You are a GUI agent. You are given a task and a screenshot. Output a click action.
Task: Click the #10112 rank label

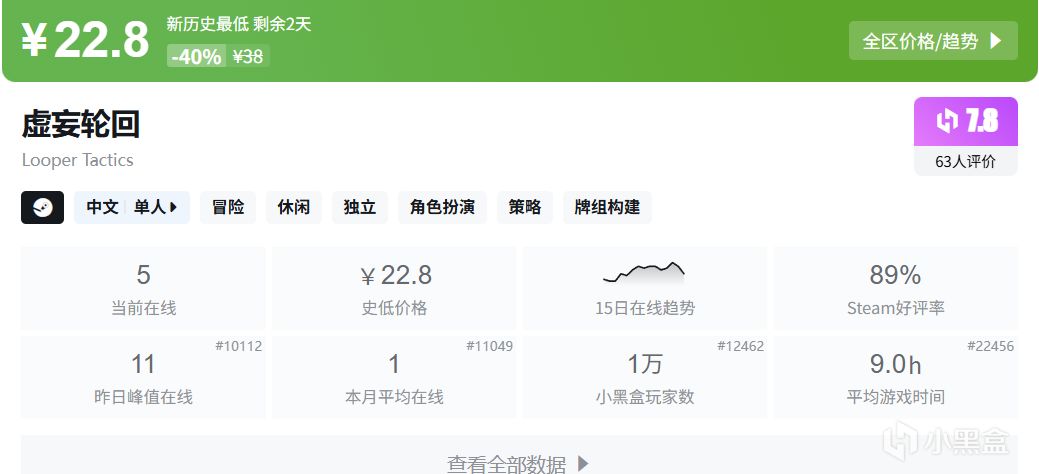(239, 346)
